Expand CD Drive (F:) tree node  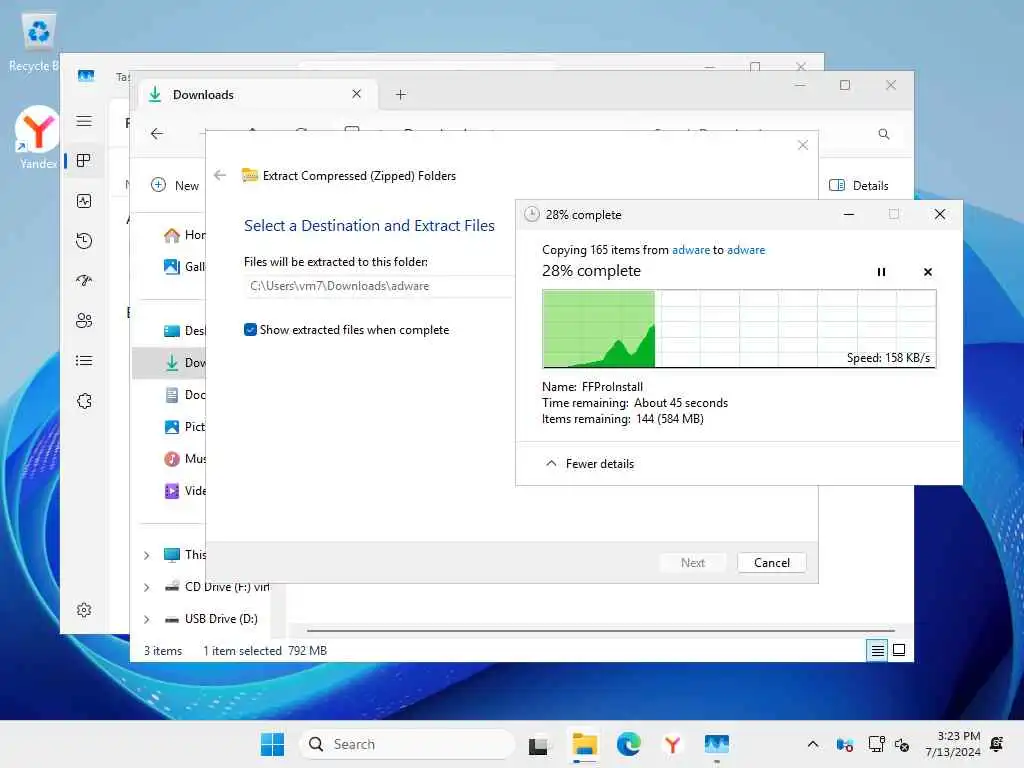coord(146,587)
